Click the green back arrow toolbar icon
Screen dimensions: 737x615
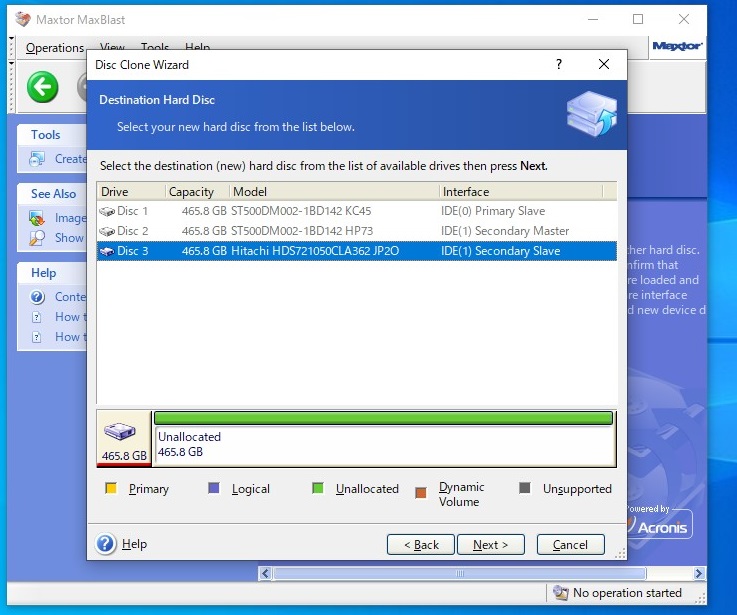click(x=43, y=87)
